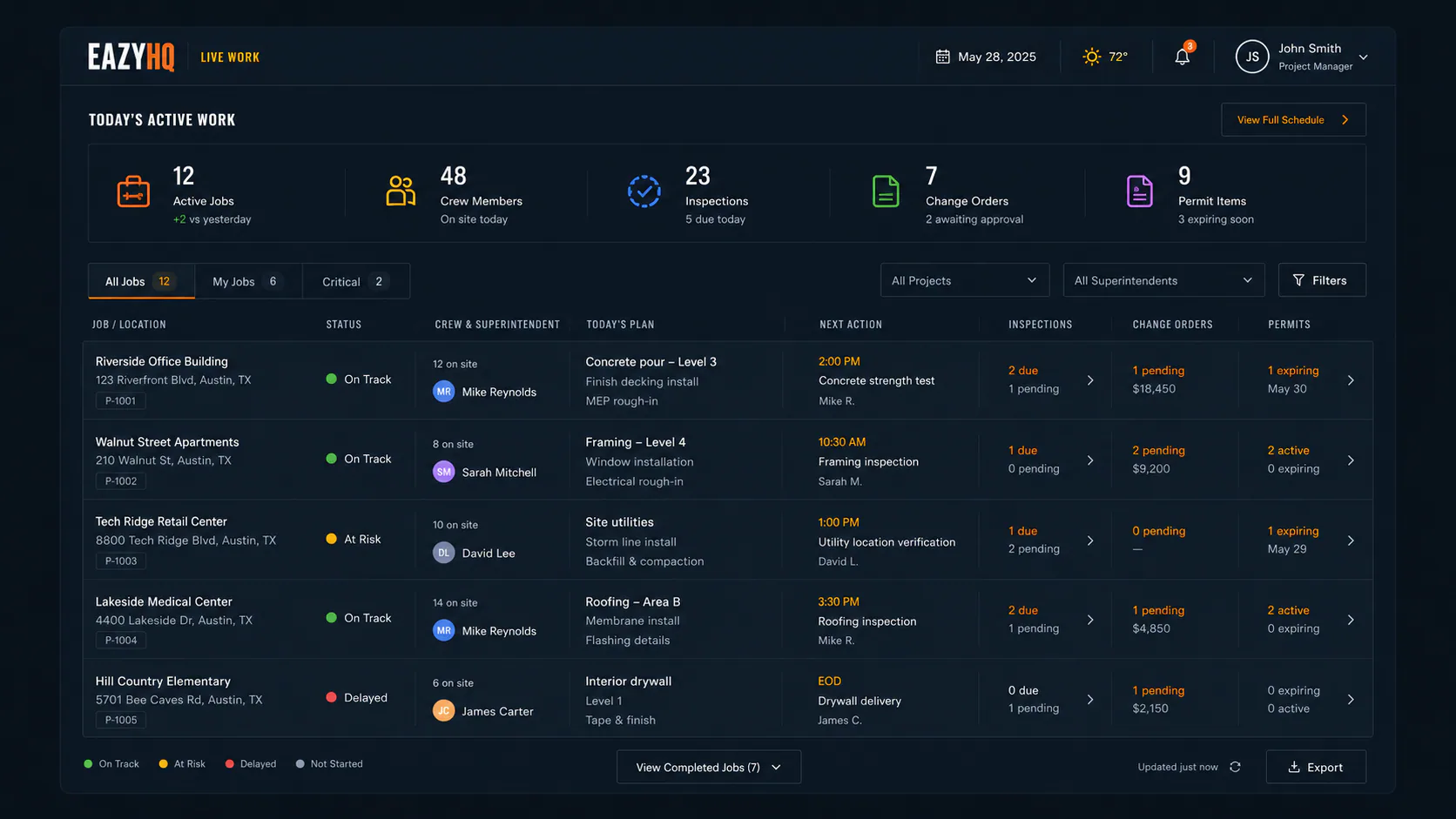Click the Lakeside Medical Center job name
This screenshot has height=819, width=1456.
164,601
